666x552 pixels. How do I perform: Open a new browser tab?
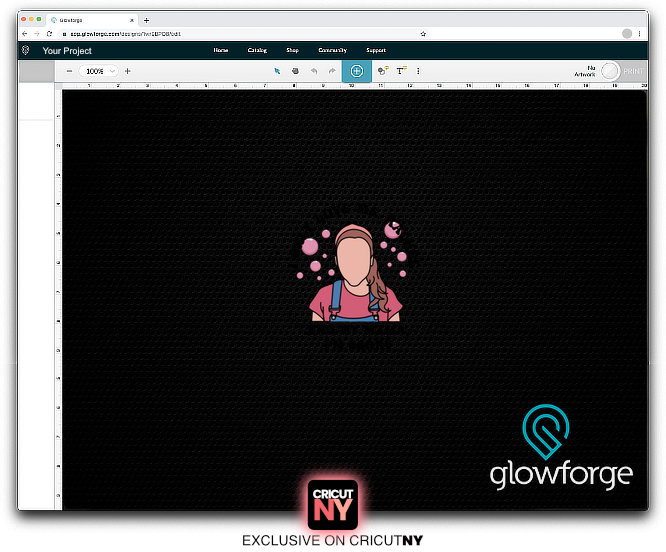click(x=147, y=20)
